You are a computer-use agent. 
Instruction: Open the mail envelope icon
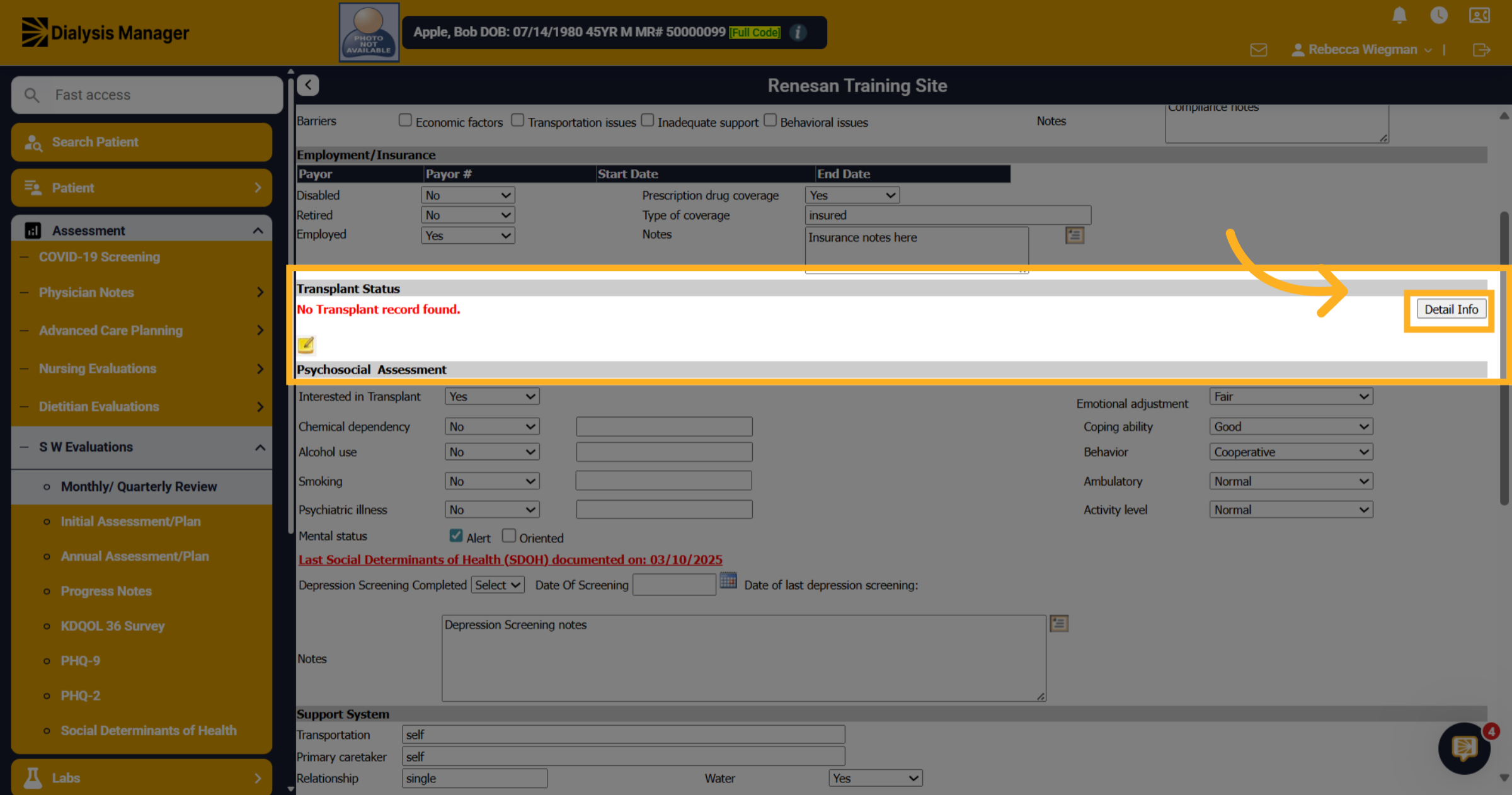click(1258, 50)
